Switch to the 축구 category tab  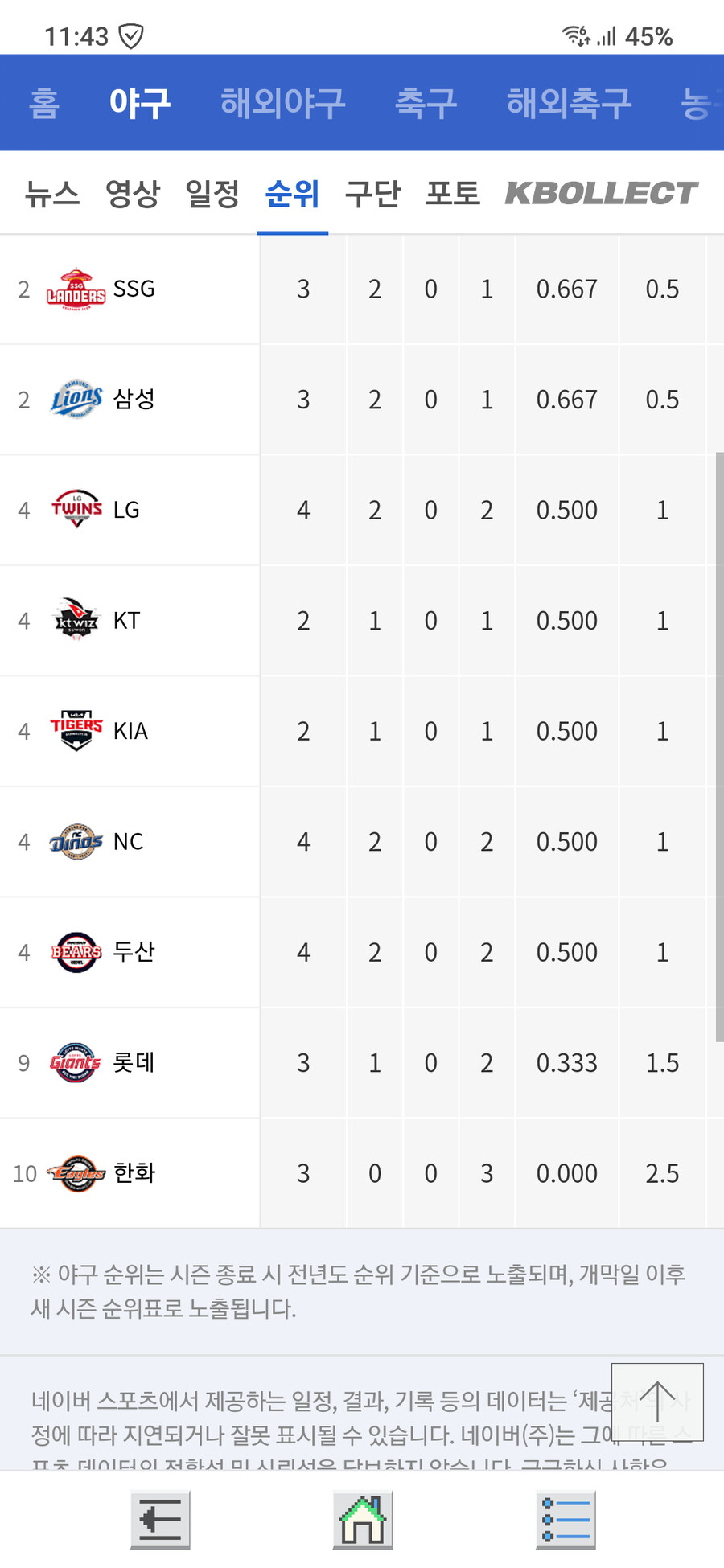426,103
